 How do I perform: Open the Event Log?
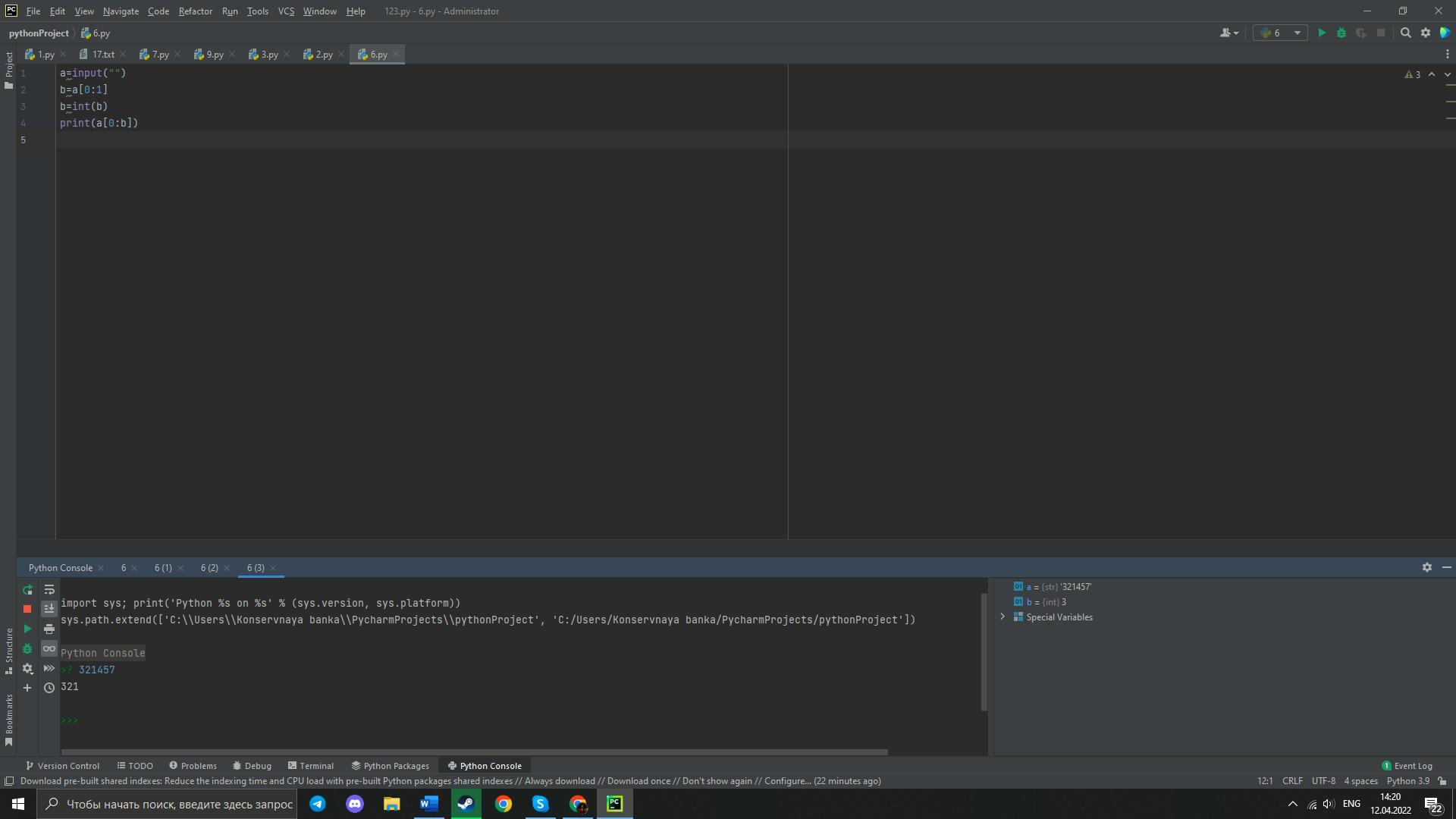click(x=1407, y=765)
